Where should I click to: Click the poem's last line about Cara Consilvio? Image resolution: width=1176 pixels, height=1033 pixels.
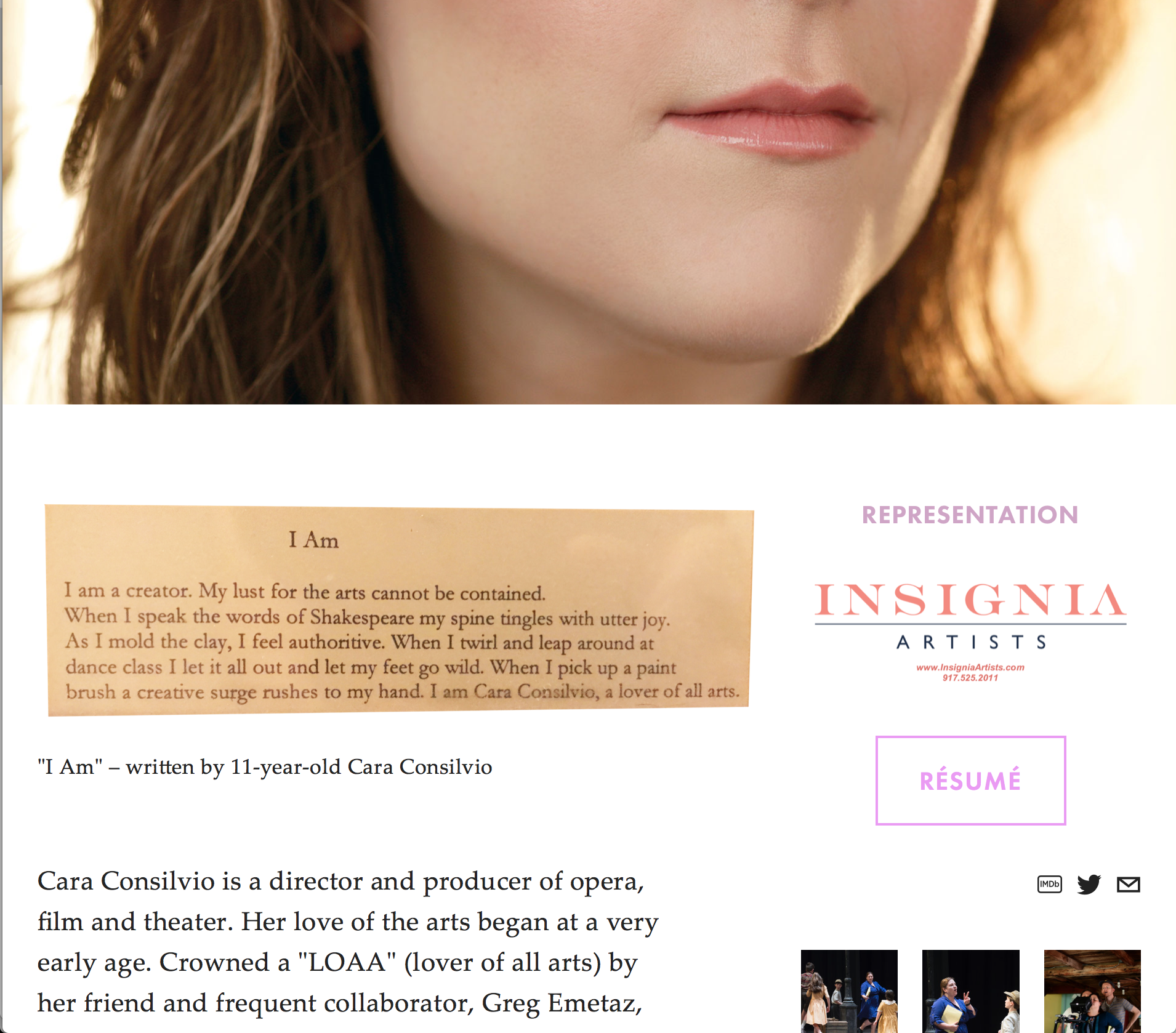click(x=403, y=692)
